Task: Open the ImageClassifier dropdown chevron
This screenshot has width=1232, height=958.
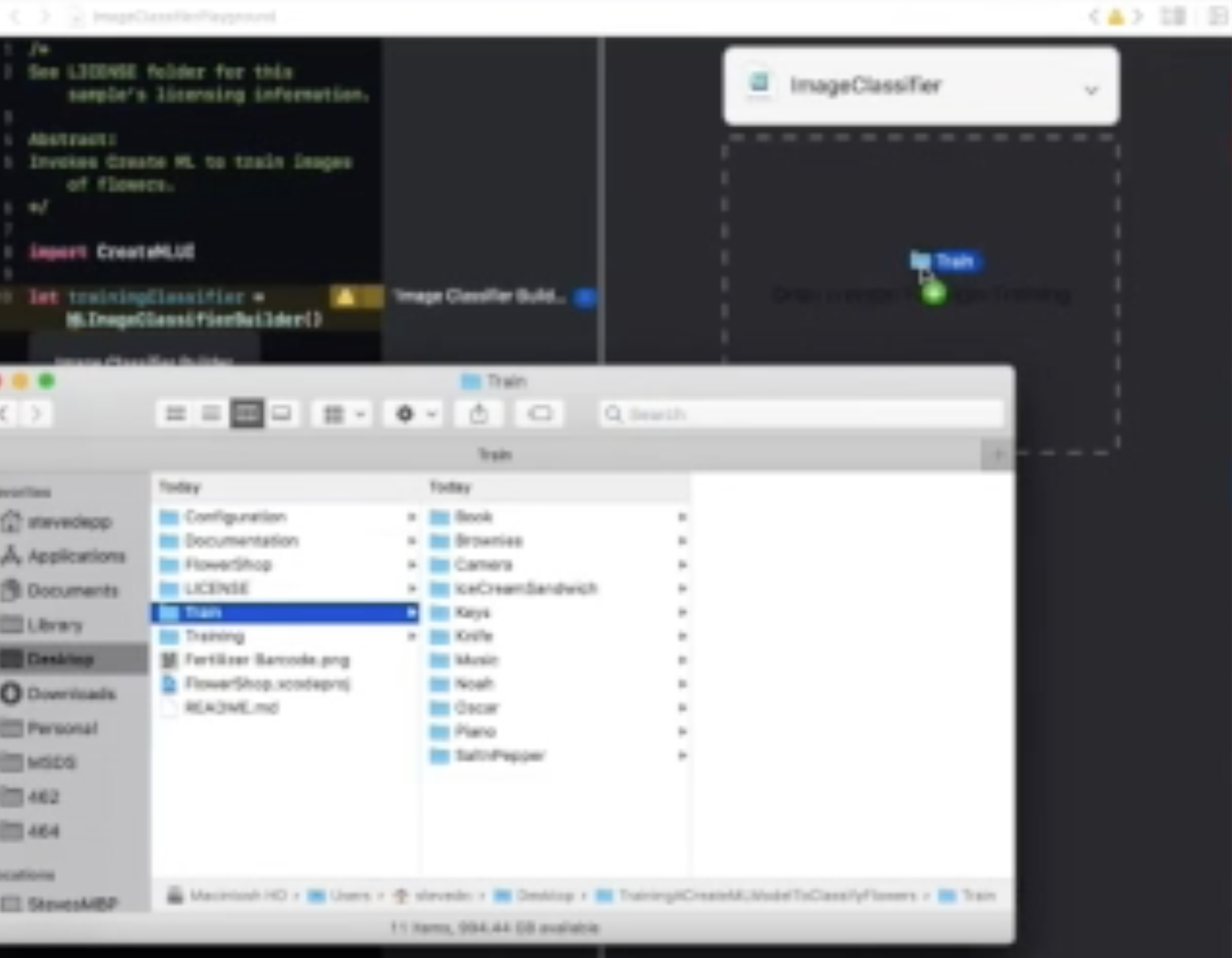Action: pos(1090,90)
